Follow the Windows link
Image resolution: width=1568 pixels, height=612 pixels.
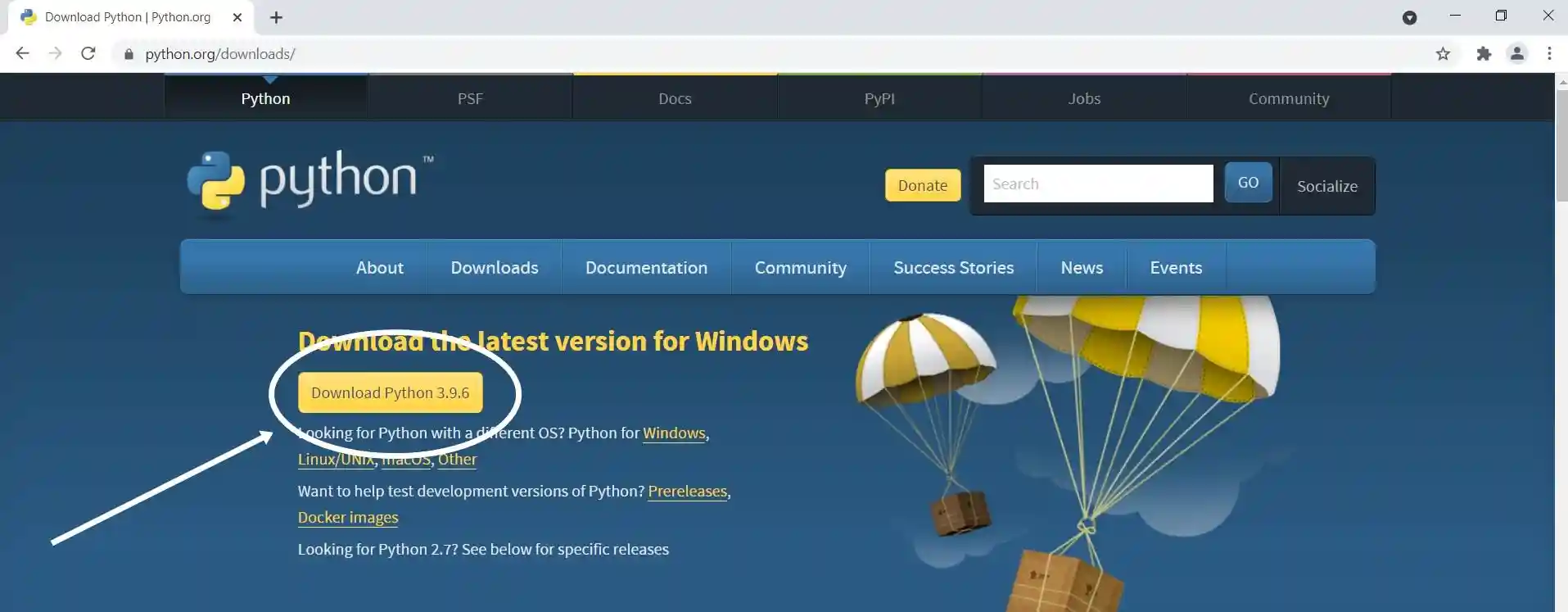(674, 433)
